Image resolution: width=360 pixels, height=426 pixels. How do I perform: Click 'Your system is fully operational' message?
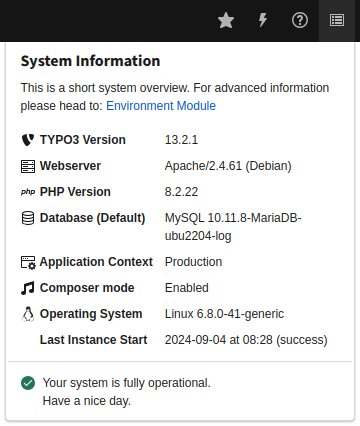127,383
